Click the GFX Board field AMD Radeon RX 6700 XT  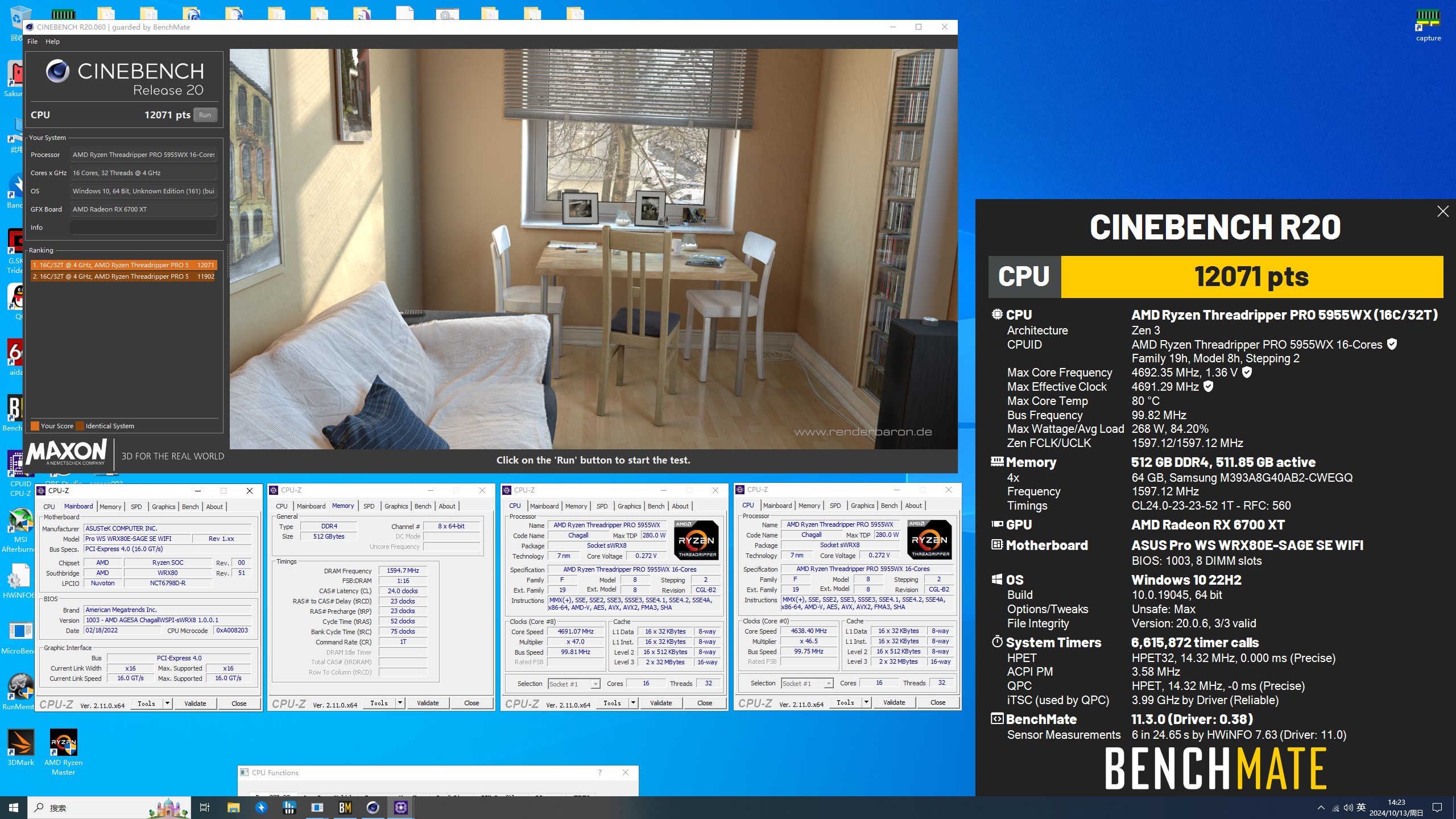(143, 209)
